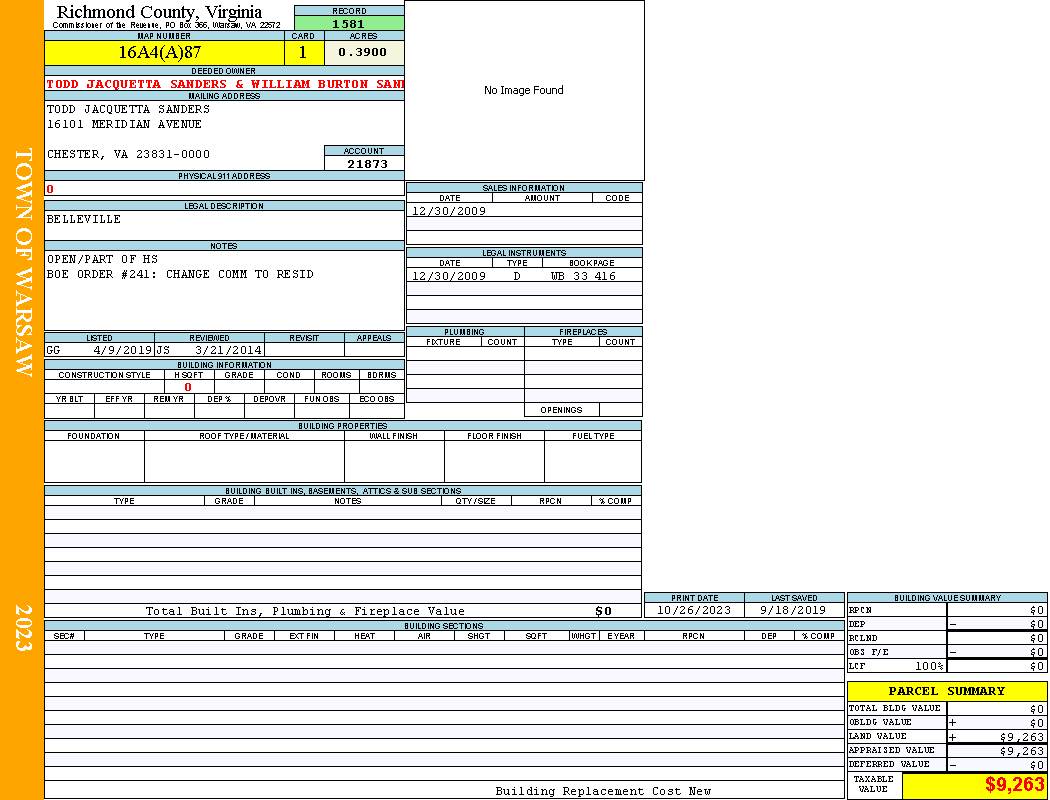Screen dimensions: 1050x800
Task: Click the acres value 0.3900
Action: (363, 53)
